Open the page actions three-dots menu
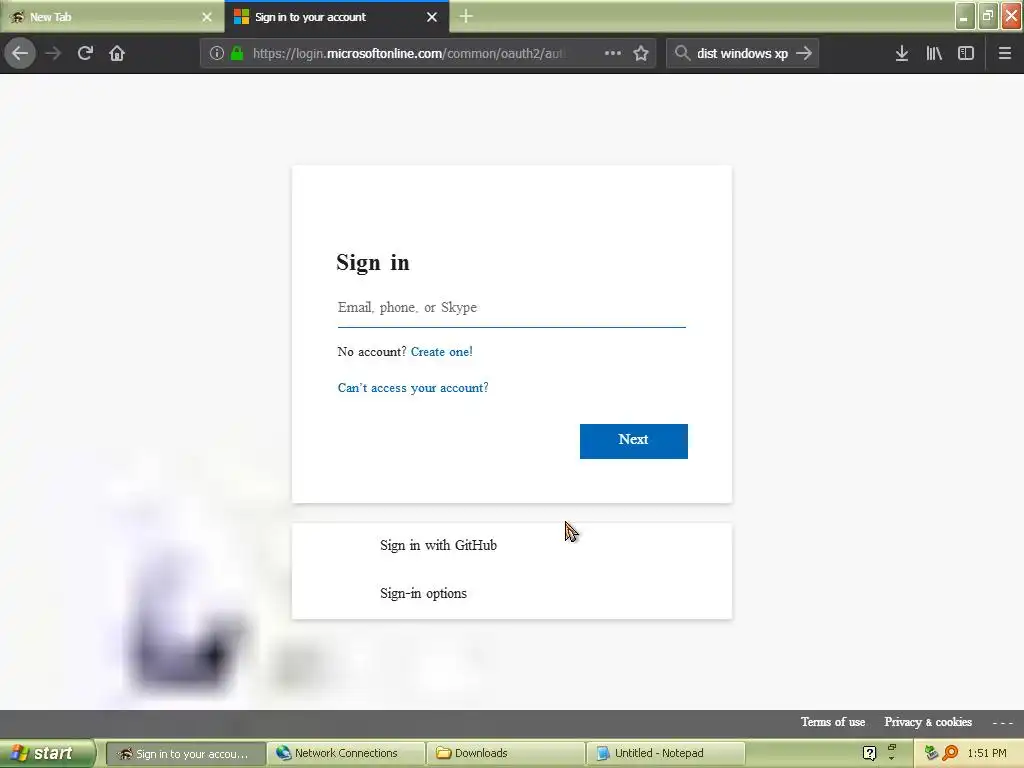This screenshot has height=768, width=1024. tap(613, 53)
